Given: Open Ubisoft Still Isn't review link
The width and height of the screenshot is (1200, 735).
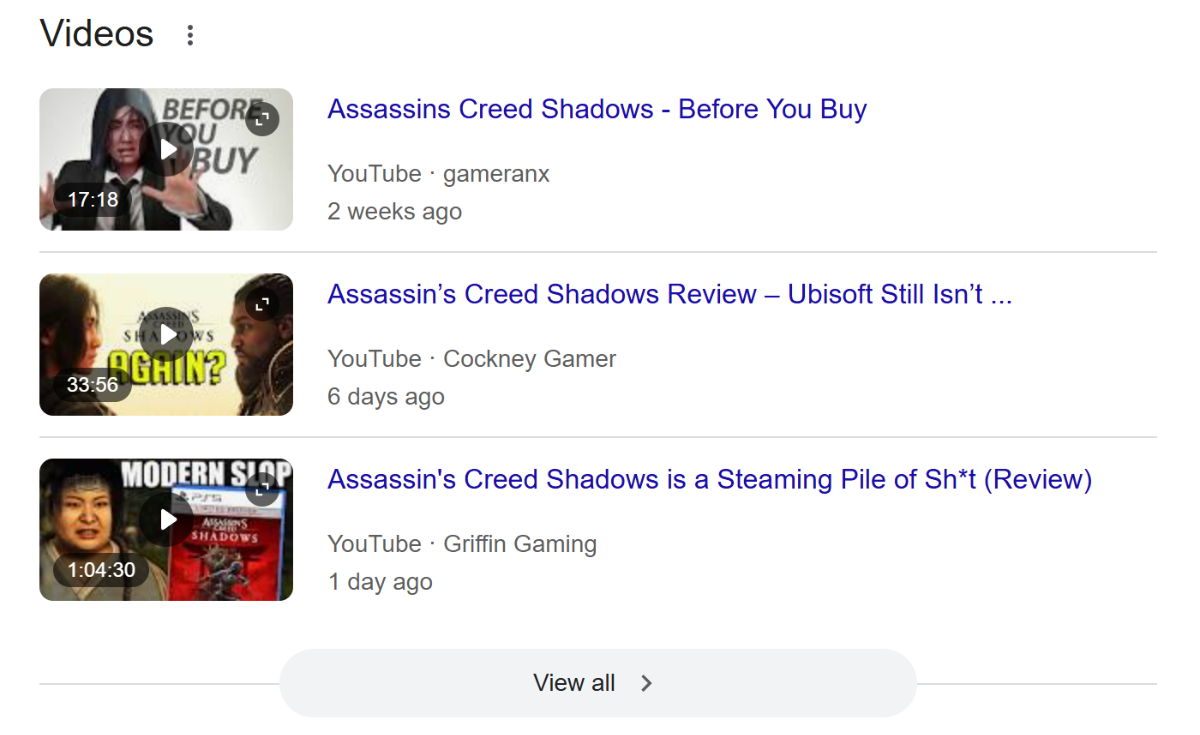Looking at the screenshot, I should point(670,294).
